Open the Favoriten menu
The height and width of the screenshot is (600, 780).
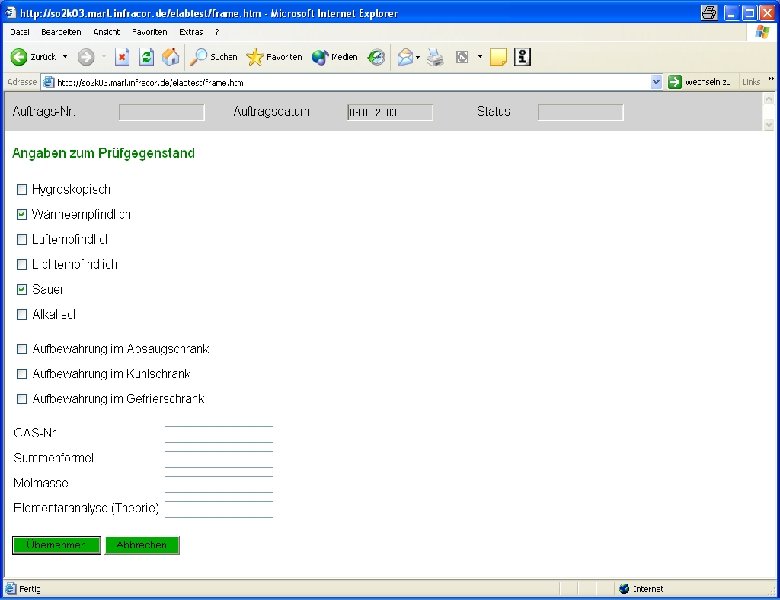pos(150,32)
